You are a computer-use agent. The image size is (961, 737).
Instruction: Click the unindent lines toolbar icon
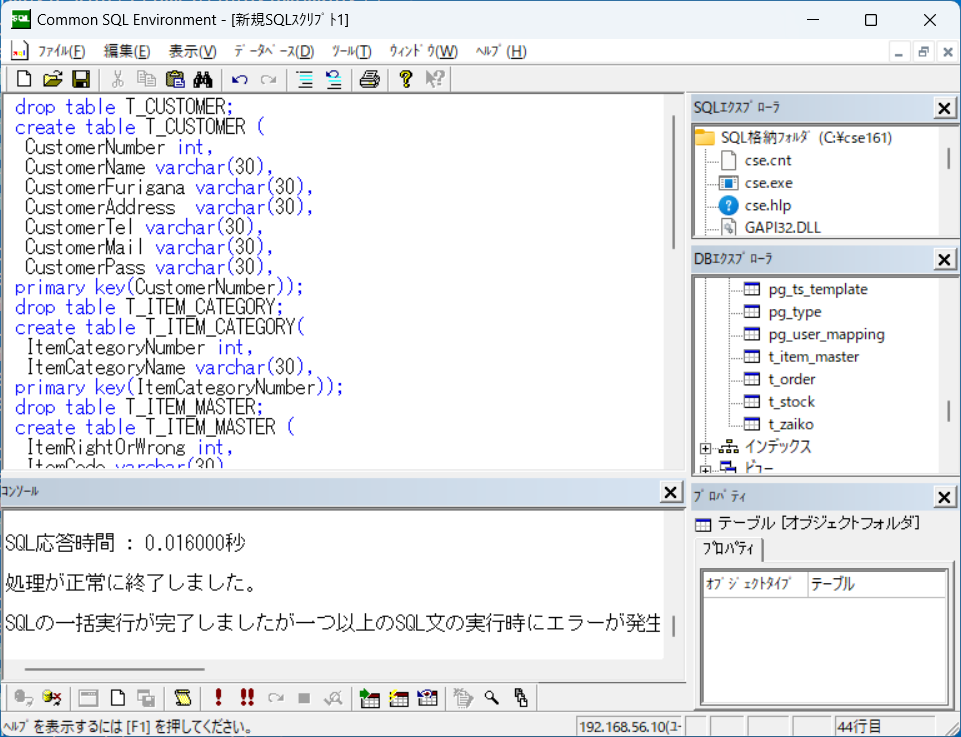333,79
